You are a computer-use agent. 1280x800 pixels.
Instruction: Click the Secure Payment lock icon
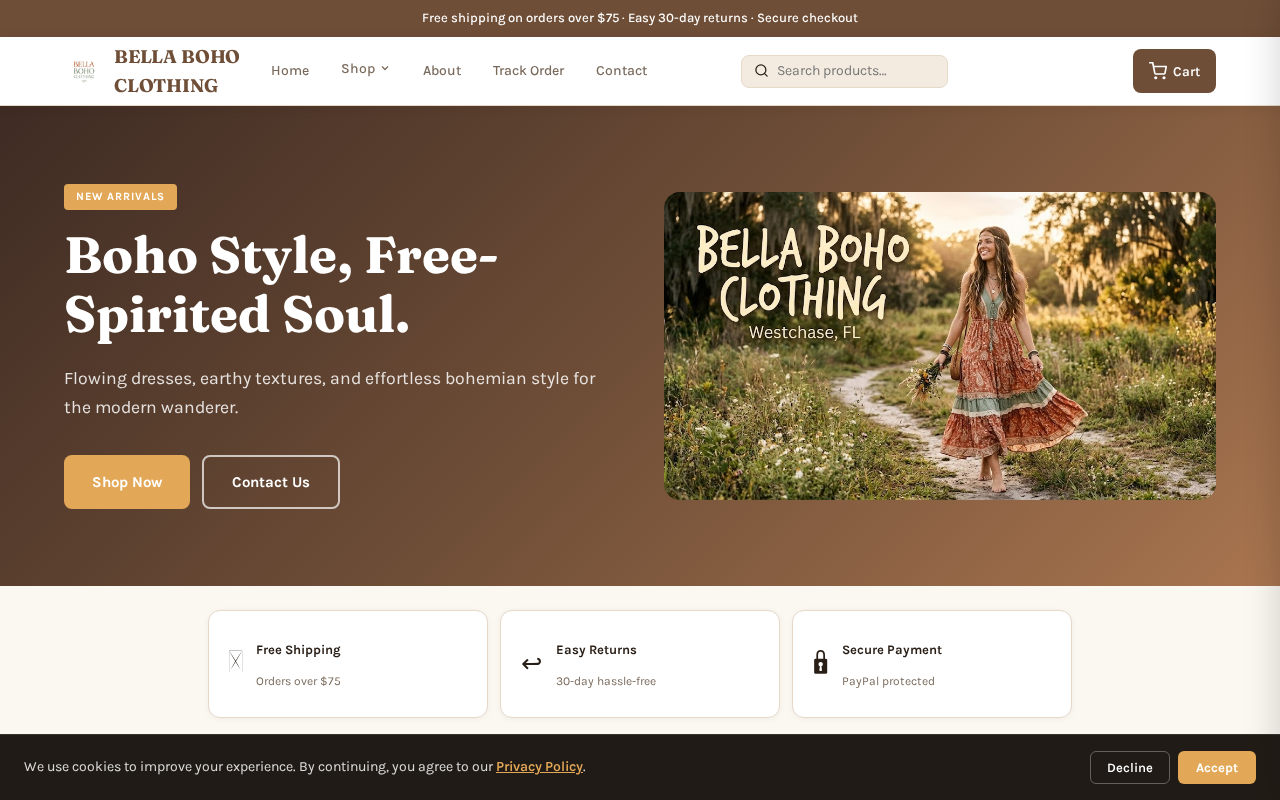pyautogui.click(x=820, y=662)
